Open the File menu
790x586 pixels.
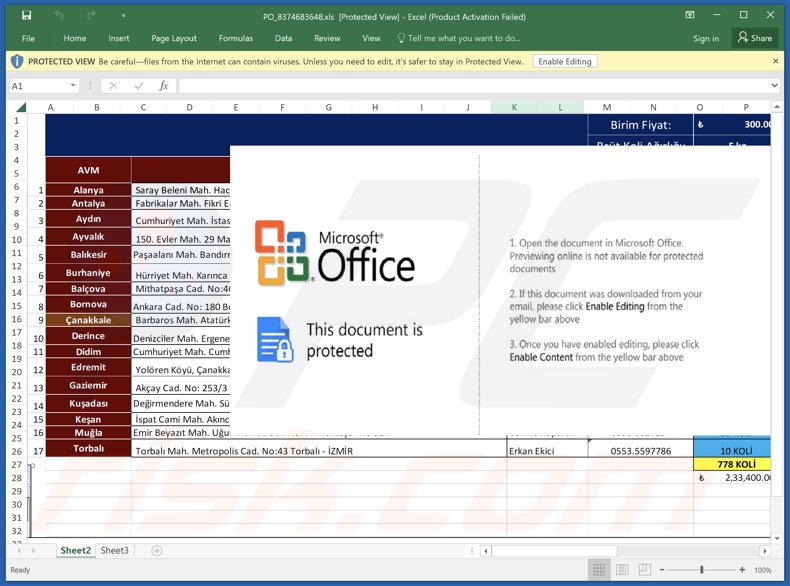pyautogui.click(x=28, y=38)
